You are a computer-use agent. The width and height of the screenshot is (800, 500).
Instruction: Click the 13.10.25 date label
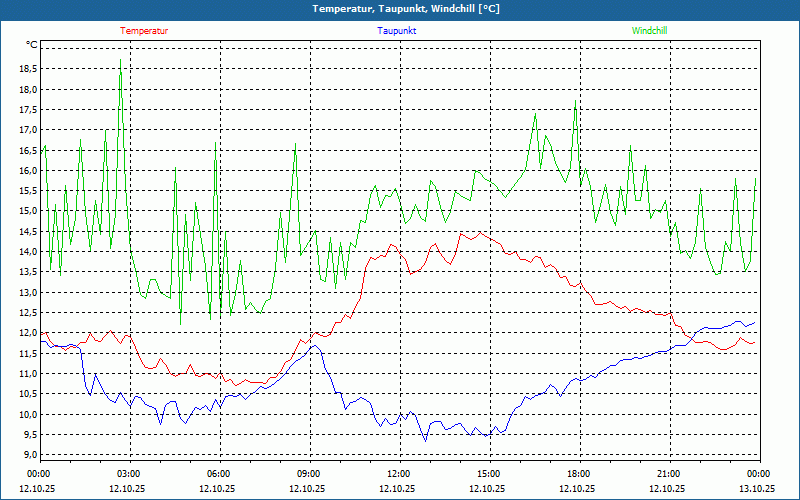[x=757, y=489]
